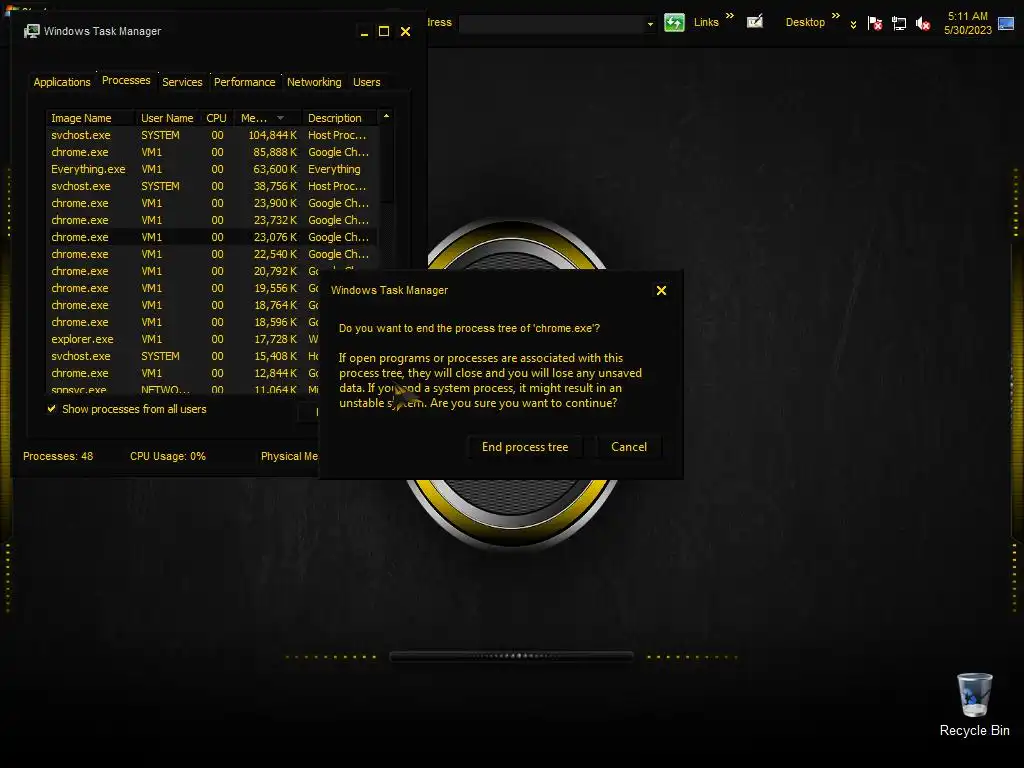
Task: Open the address bar dropdown arrow
Action: (x=650, y=25)
